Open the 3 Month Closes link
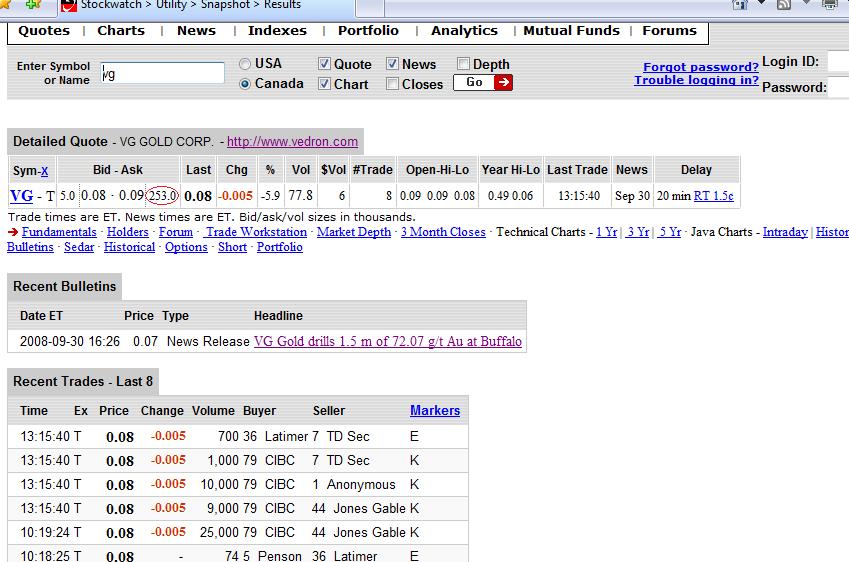 click(443, 232)
